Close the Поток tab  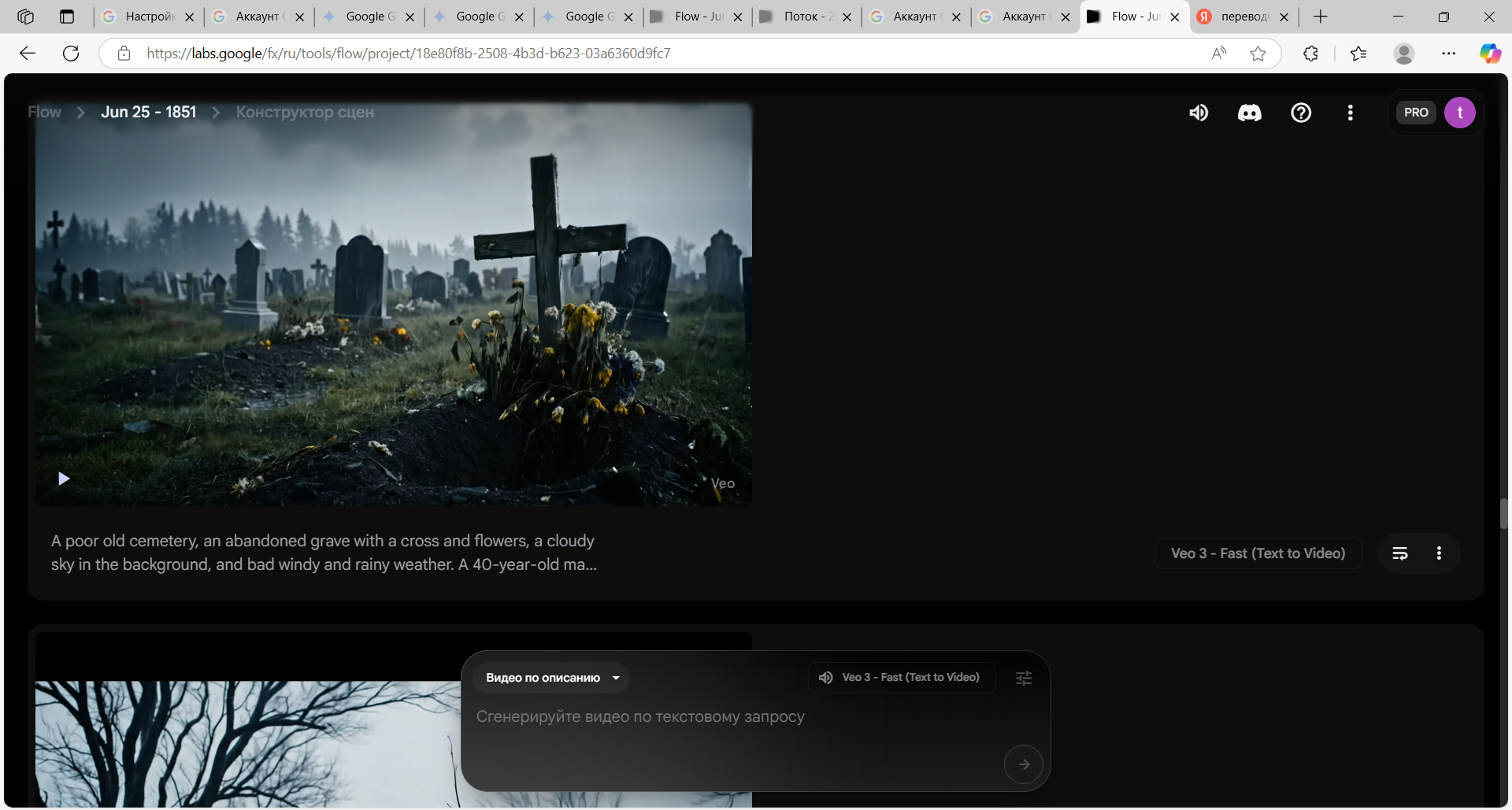point(847,17)
